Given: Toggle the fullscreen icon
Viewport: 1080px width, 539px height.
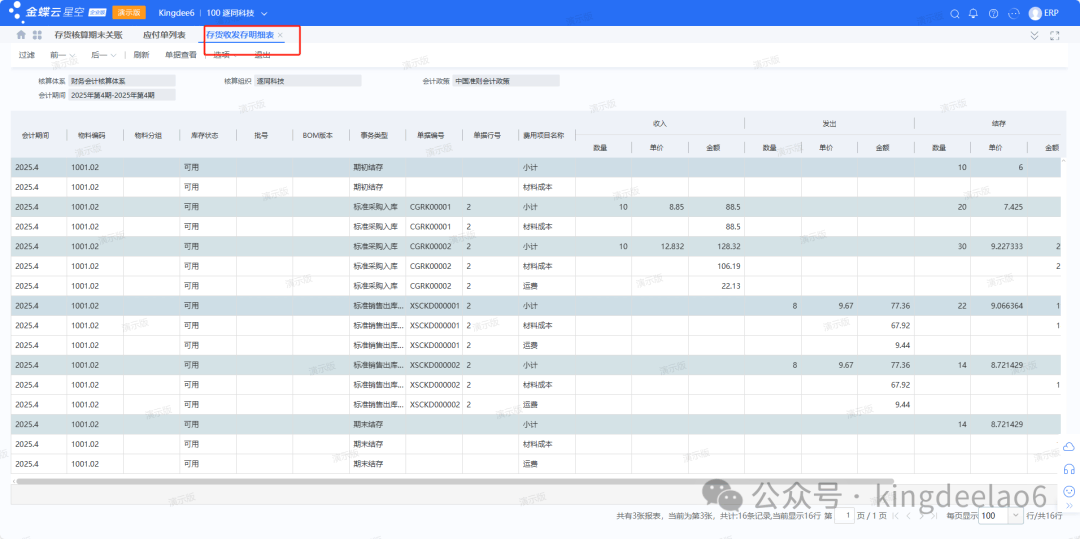Looking at the screenshot, I should (1055, 35).
